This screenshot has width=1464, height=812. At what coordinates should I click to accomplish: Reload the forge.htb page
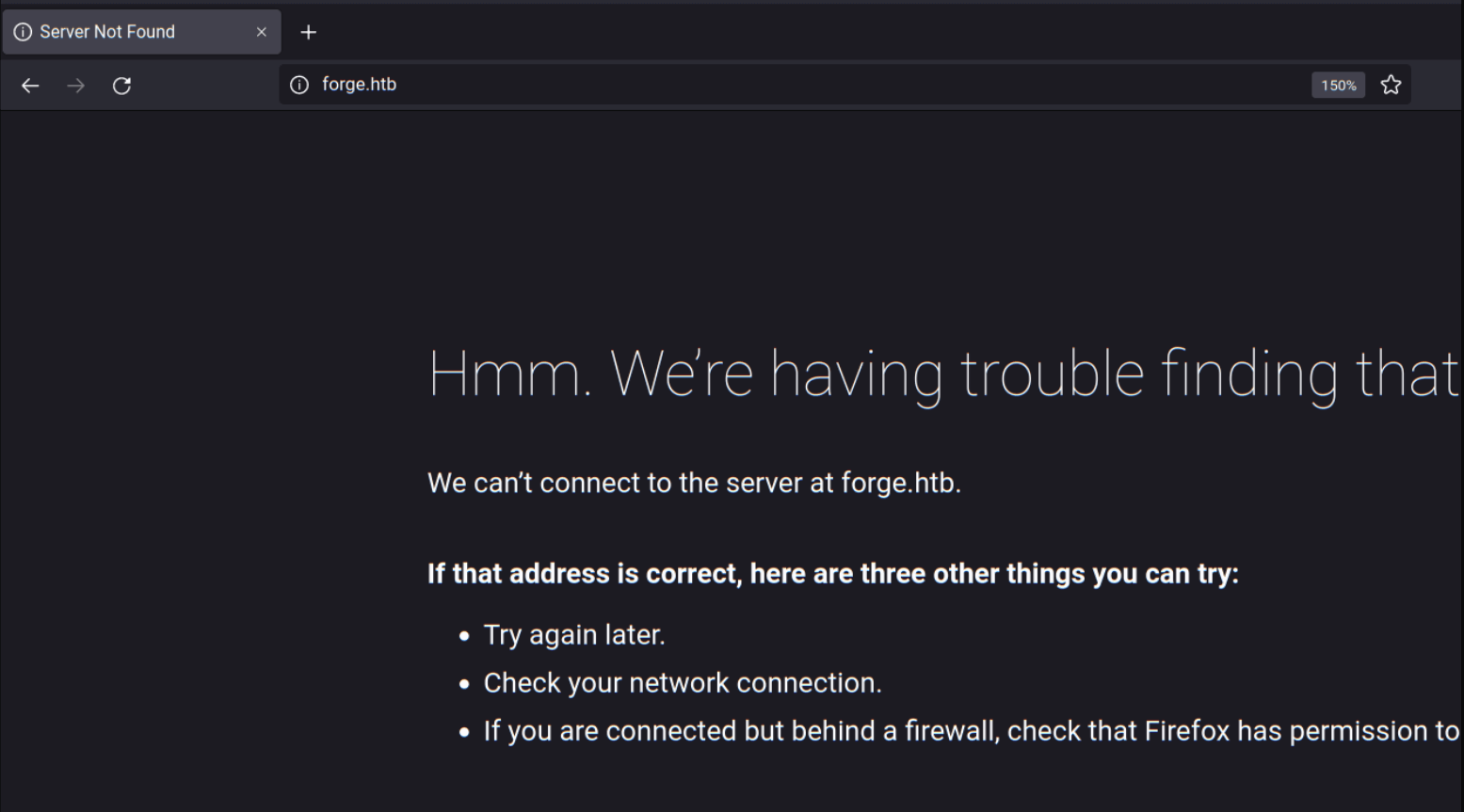[121, 86]
